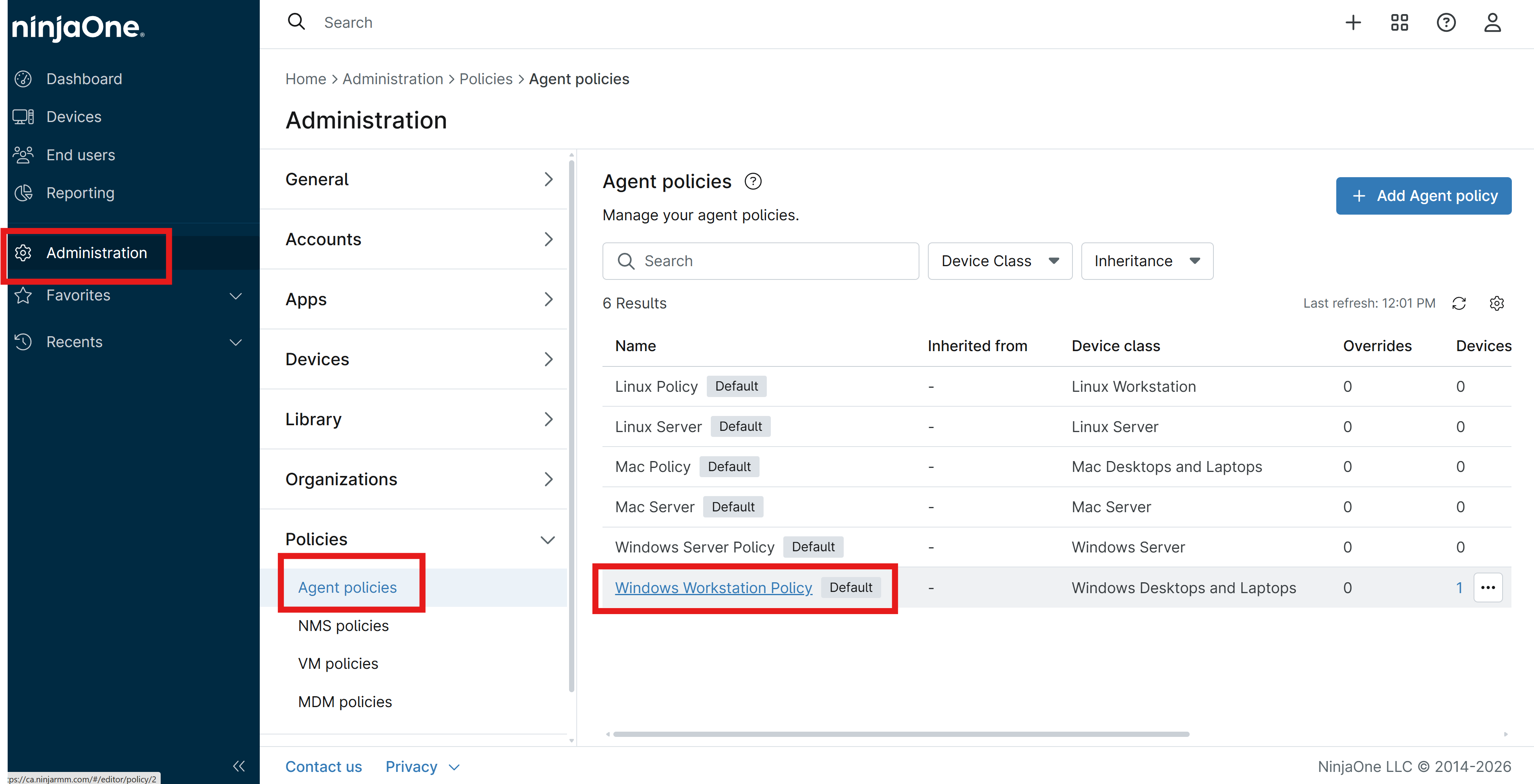The height and width of the screenshot is (784, 1534).
Task: Open the apps grid icon
Action: pyautogui.click(x=1399, y=23)
